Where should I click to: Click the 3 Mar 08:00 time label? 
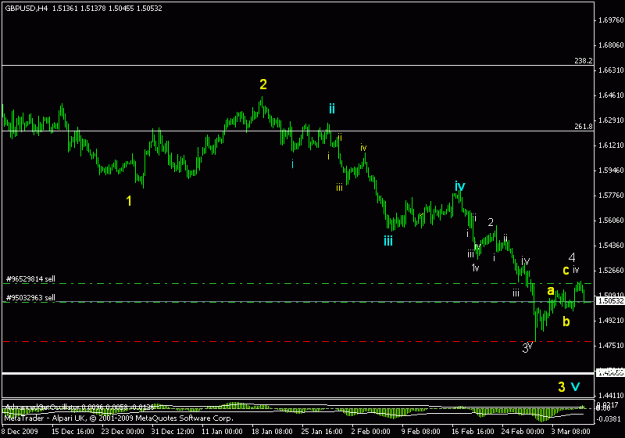[571, 432]
